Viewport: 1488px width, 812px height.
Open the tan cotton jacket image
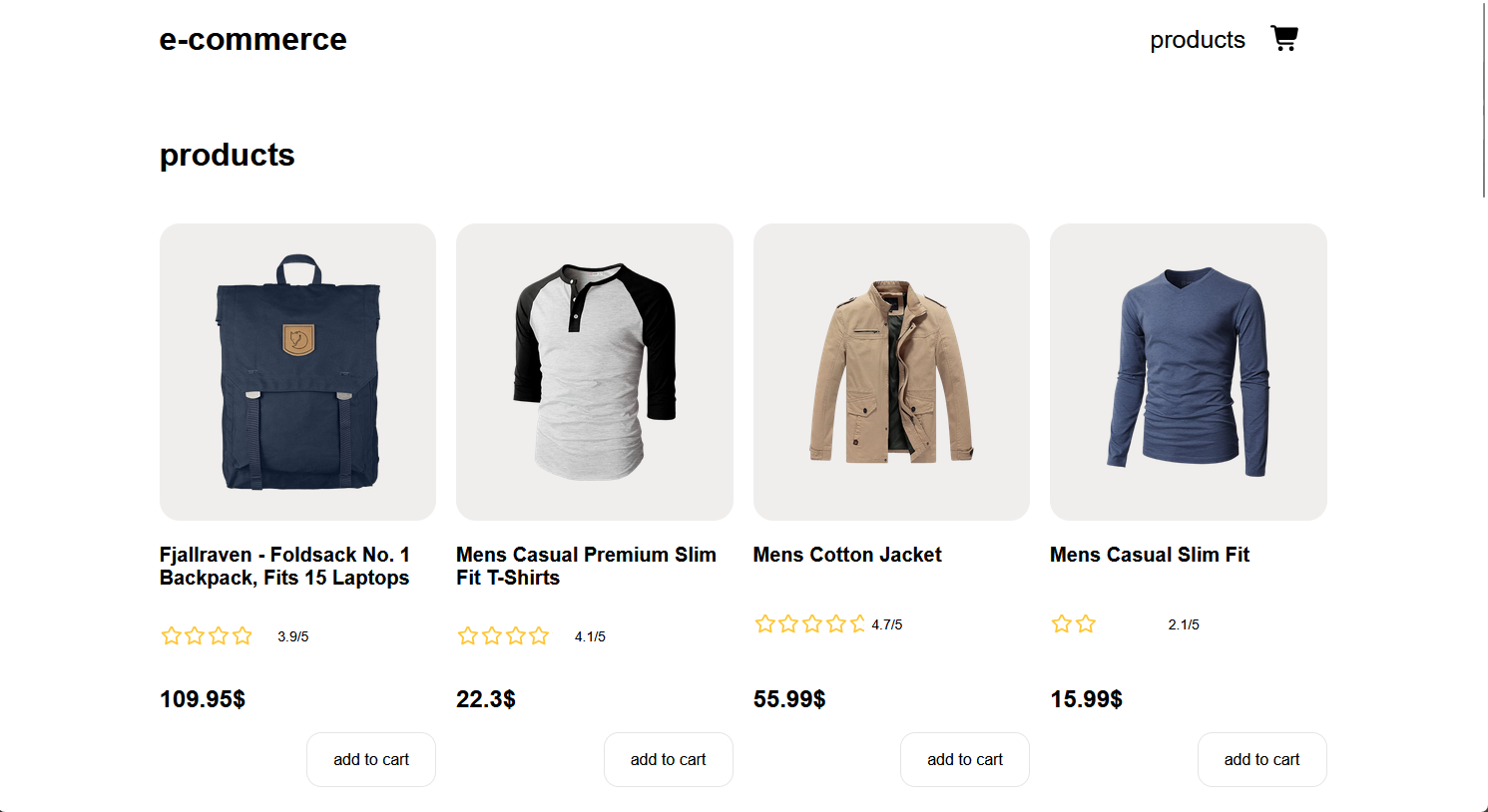pyautogui.click(x=891, y=371)
